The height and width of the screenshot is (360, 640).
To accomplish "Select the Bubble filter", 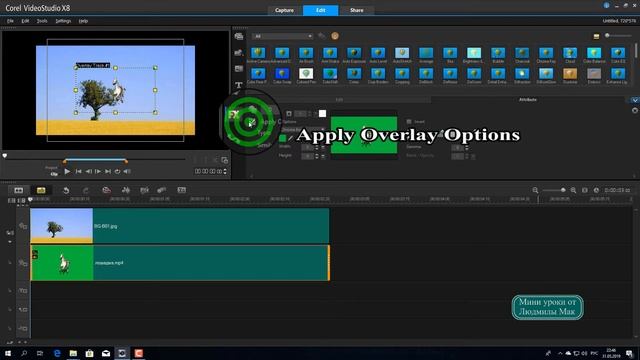I will 498,53.
